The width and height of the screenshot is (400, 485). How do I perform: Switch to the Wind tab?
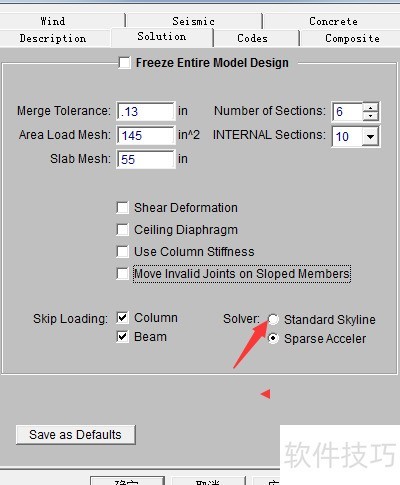point(53,21)
